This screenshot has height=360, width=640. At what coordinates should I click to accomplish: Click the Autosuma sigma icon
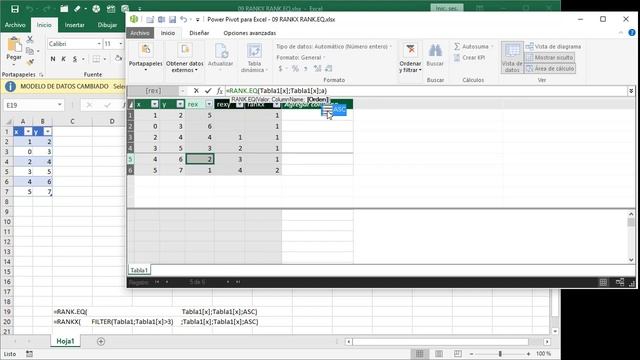(457, 47)
